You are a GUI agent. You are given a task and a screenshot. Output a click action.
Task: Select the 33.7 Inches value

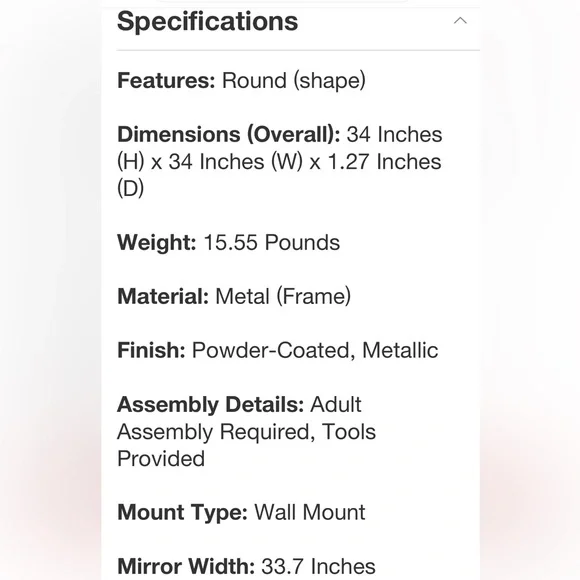tap(318, 566)
